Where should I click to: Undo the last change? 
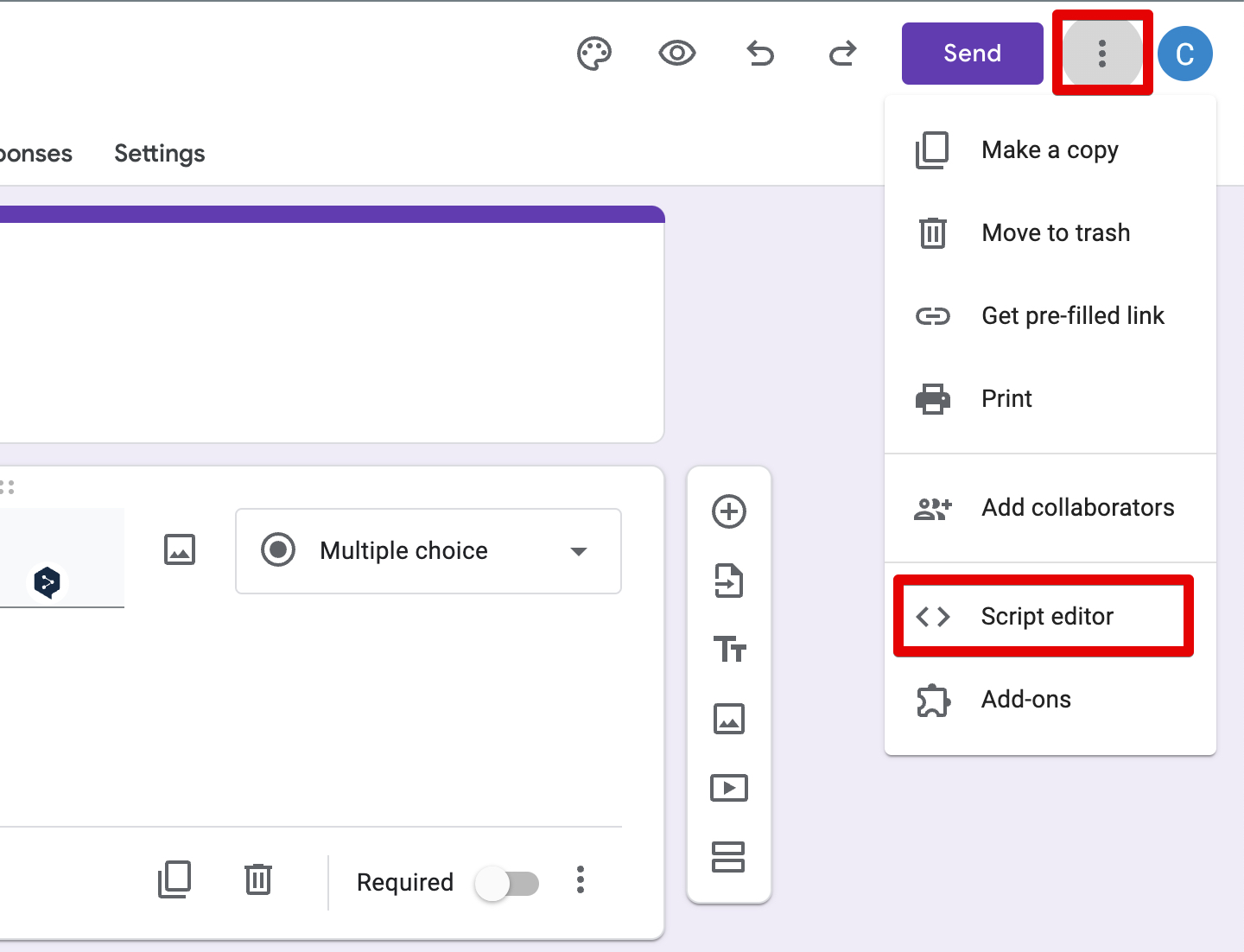(759, 53)
